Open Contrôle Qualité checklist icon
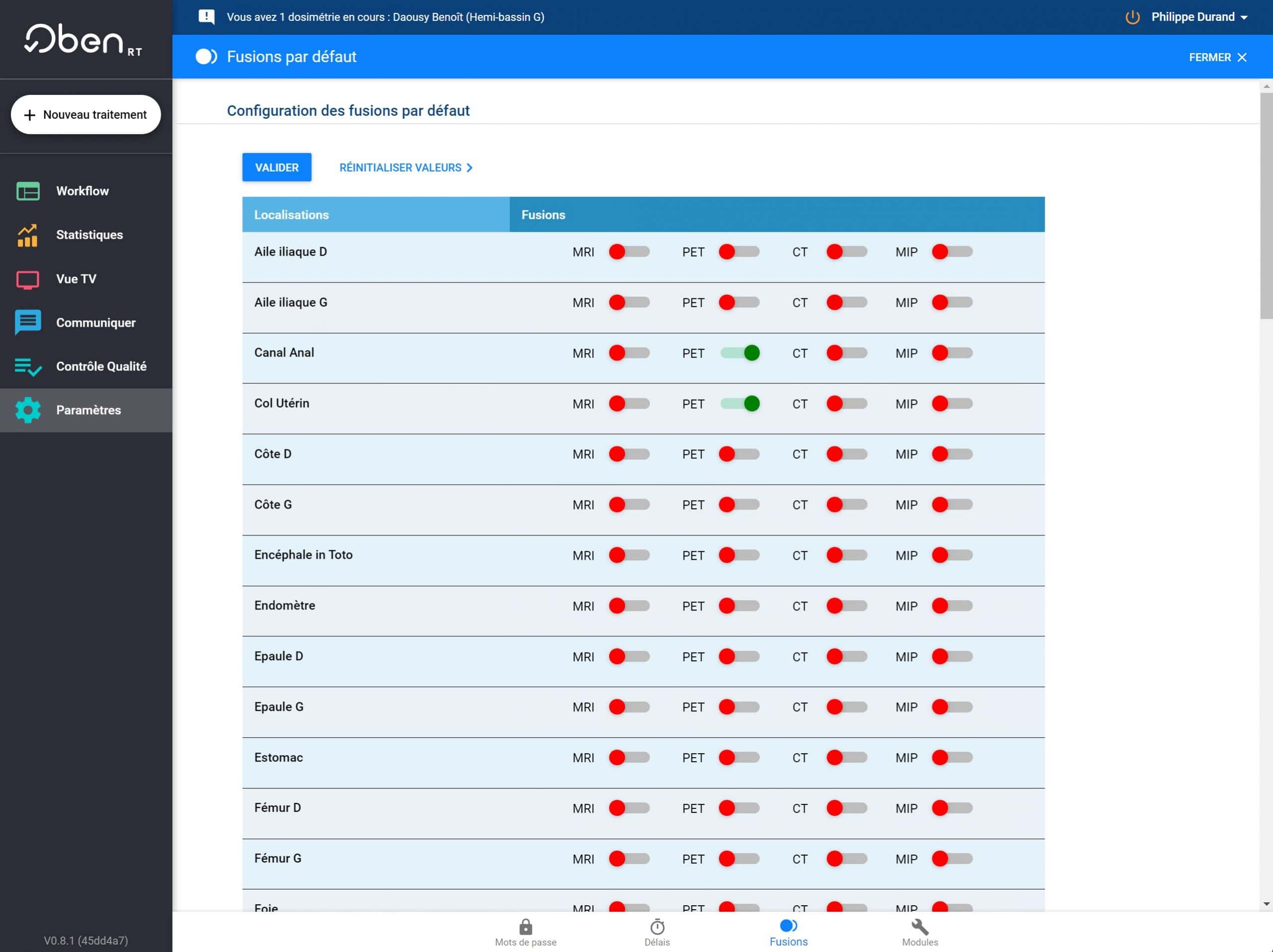 point(28,366)
